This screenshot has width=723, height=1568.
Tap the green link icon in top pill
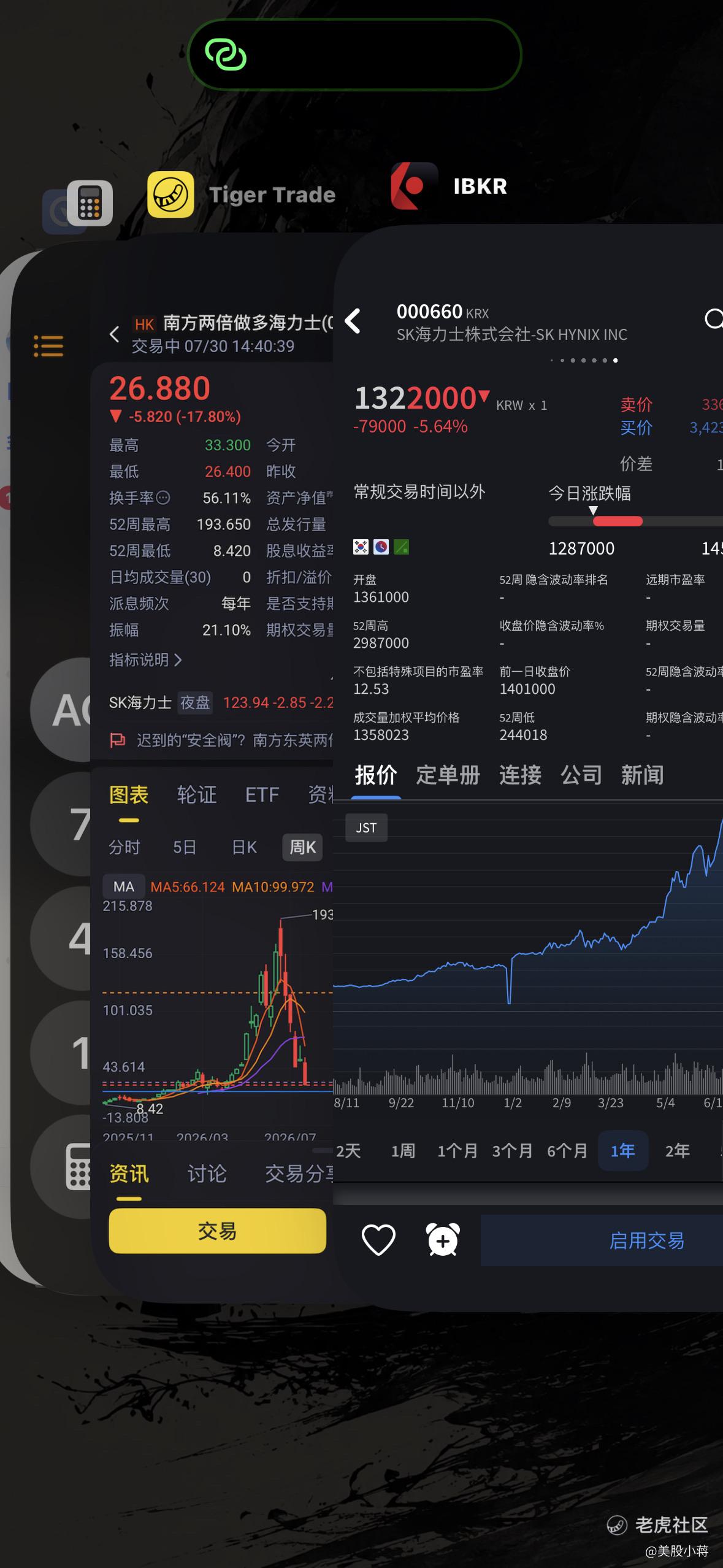(226, 55)
